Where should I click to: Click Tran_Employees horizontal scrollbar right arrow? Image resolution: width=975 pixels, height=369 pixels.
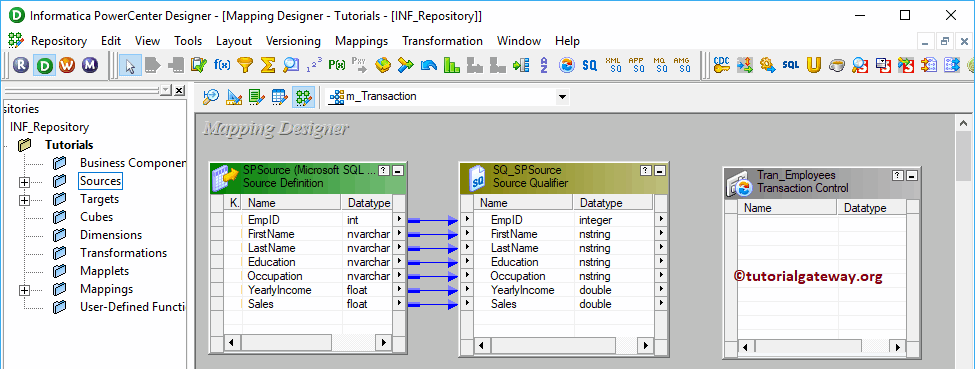pyautogui.click(x=898, y=348)
